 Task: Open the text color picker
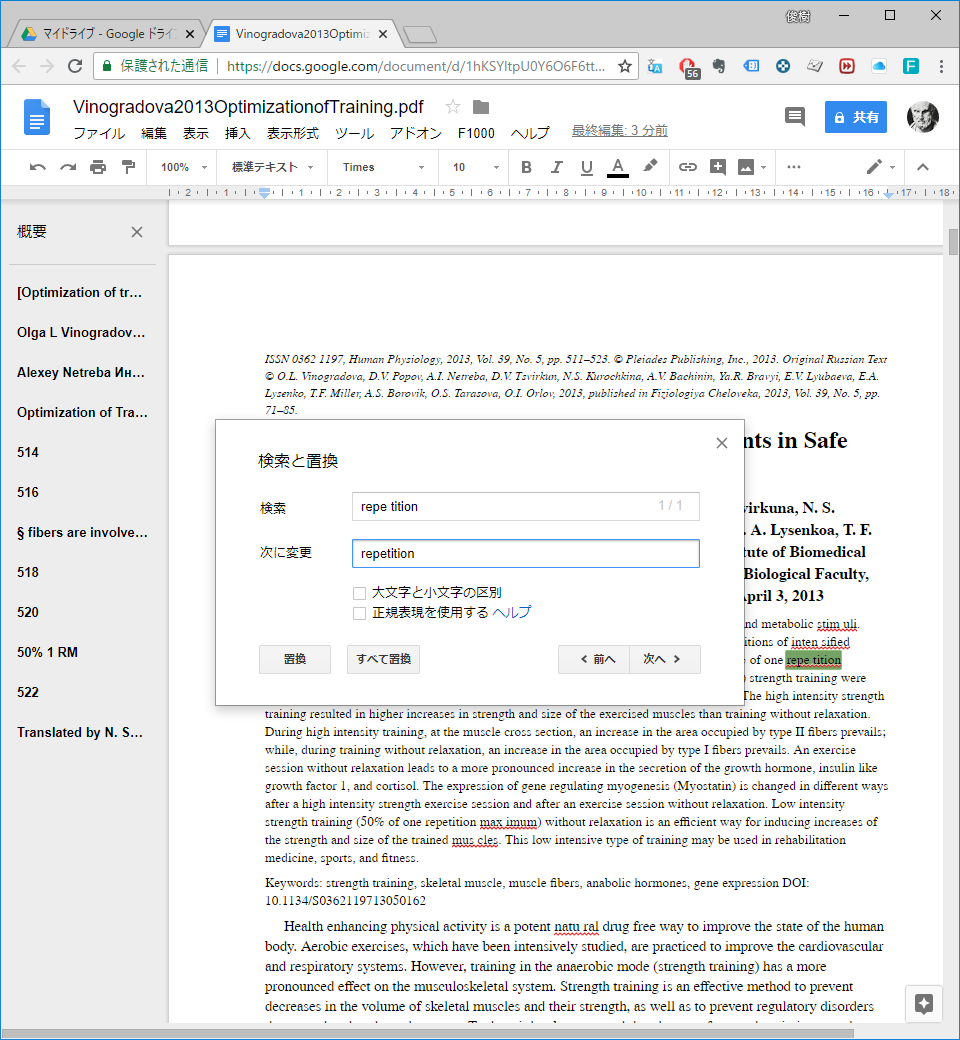(x=617, y=167)
